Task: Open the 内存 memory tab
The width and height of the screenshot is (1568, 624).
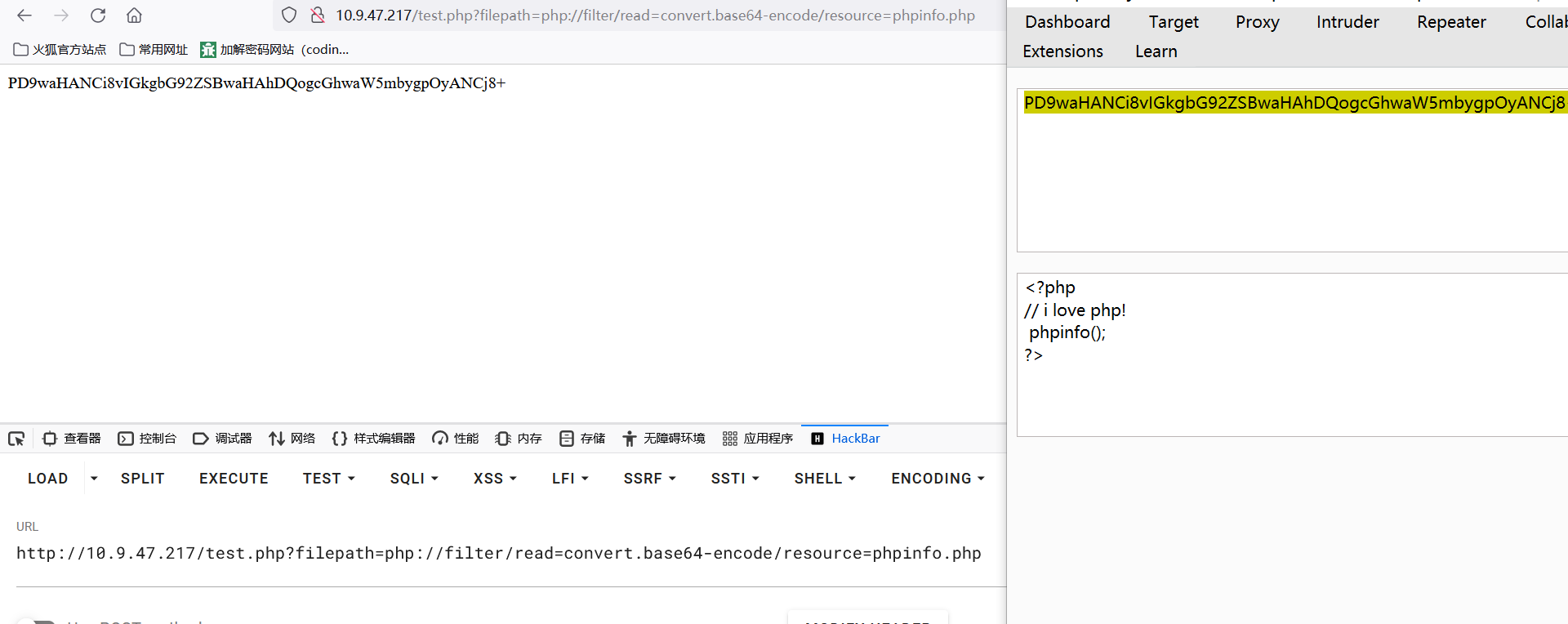Action: pyautogui.click(x=519, y=439)
